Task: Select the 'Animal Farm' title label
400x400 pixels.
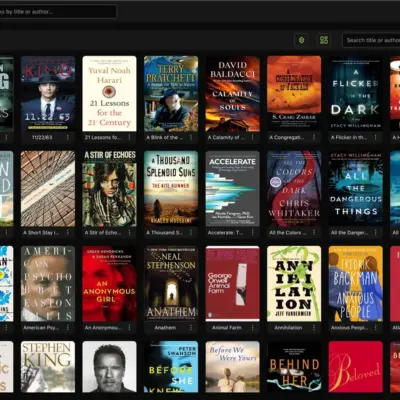Action: tap(227, 328)
